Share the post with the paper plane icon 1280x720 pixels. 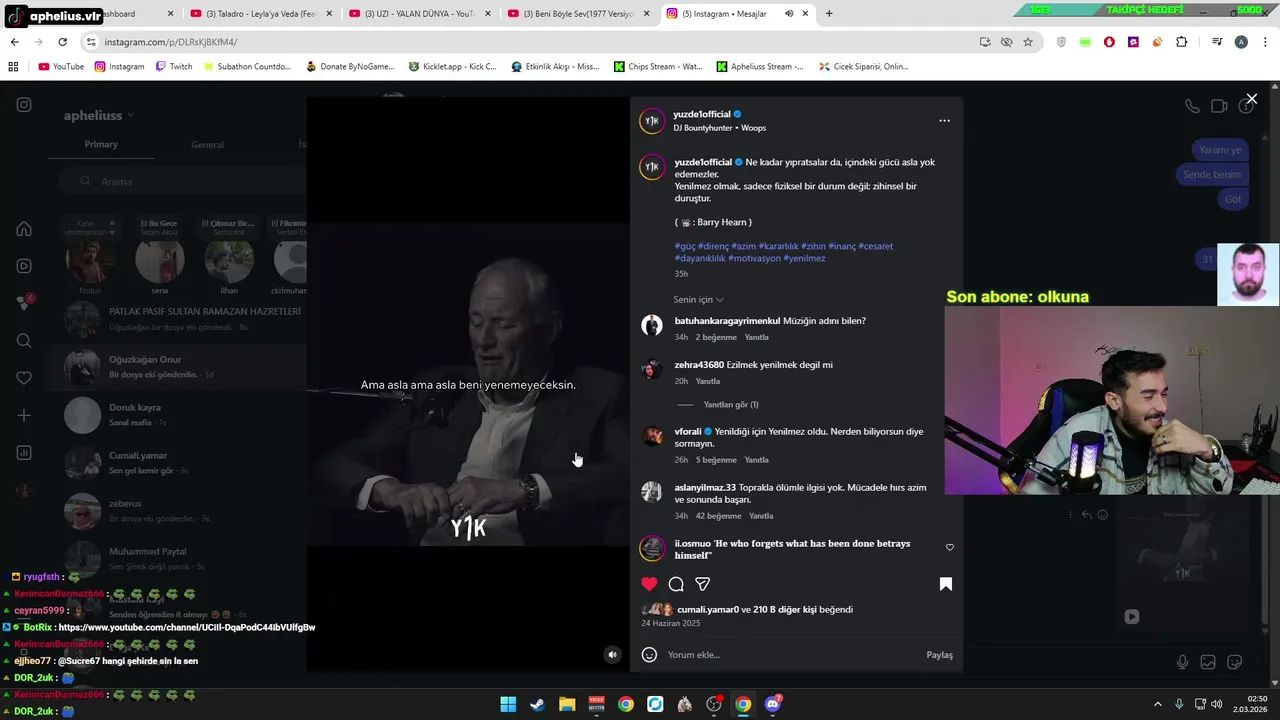[x=703, y=584]
